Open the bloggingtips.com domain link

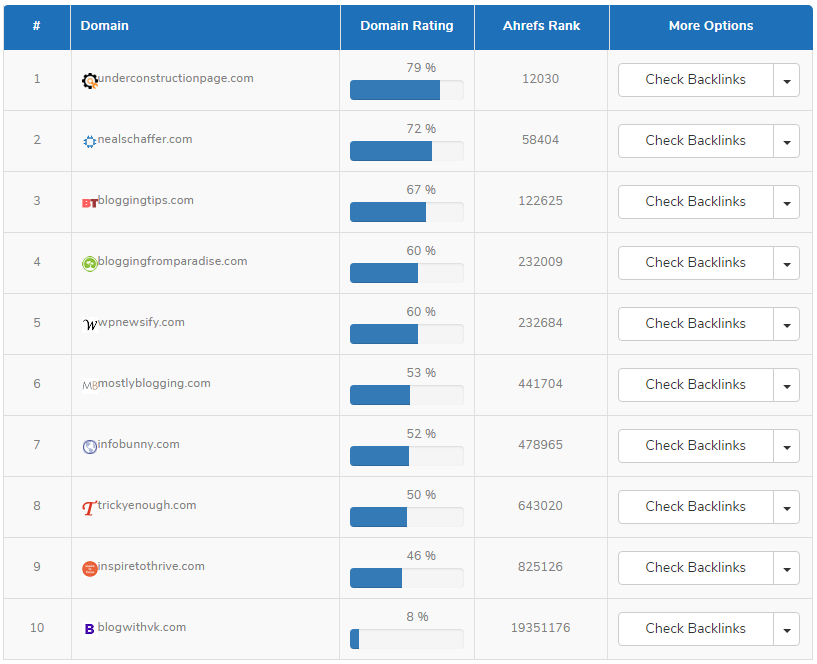coord(146,200)
